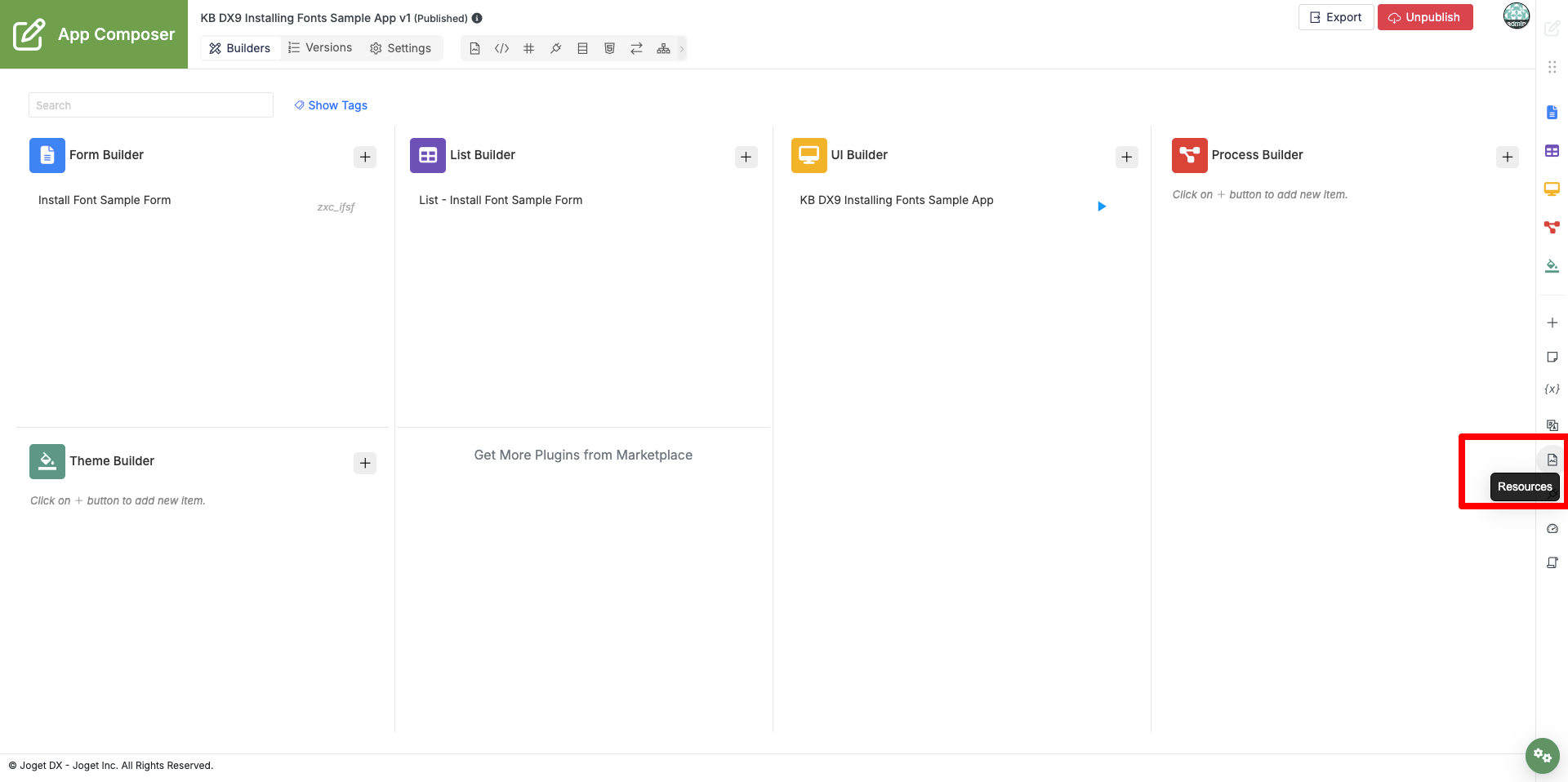Screen dimensions: 1568x782
Task: Open KB DX9 Installing Fonts Sample App UI
Action: point(897,200)
